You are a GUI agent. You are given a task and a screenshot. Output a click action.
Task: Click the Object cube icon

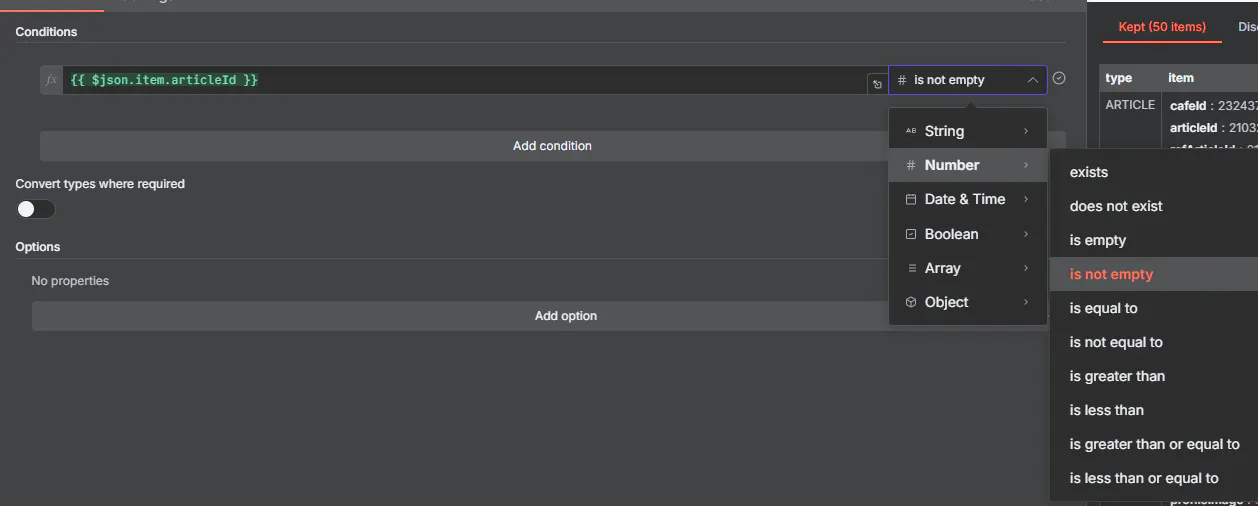(x=910, y=302)
